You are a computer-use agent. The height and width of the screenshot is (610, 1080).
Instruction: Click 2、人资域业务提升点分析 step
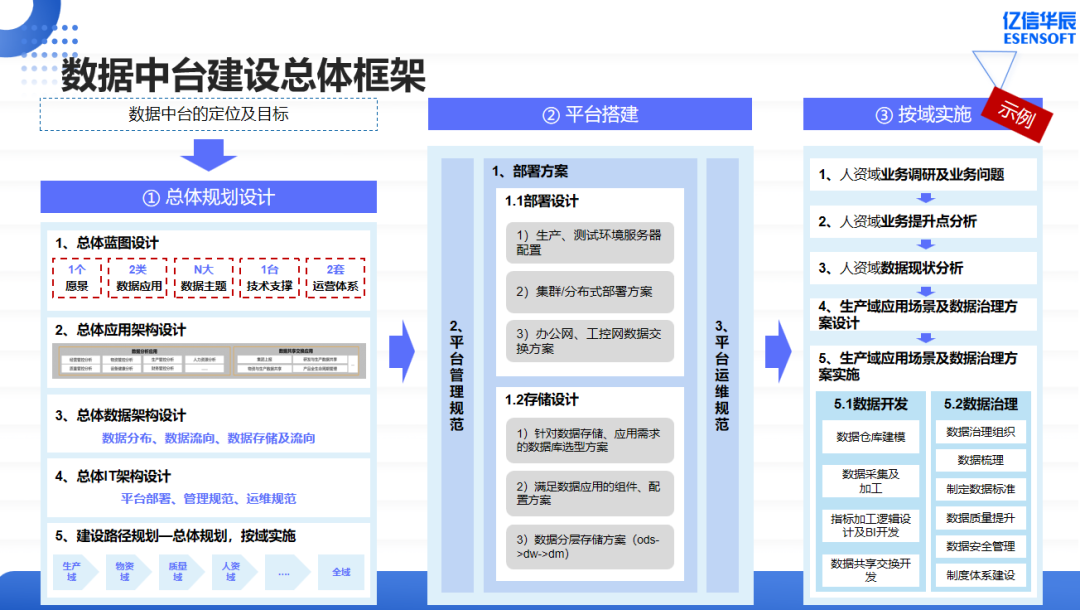point(923,221)
